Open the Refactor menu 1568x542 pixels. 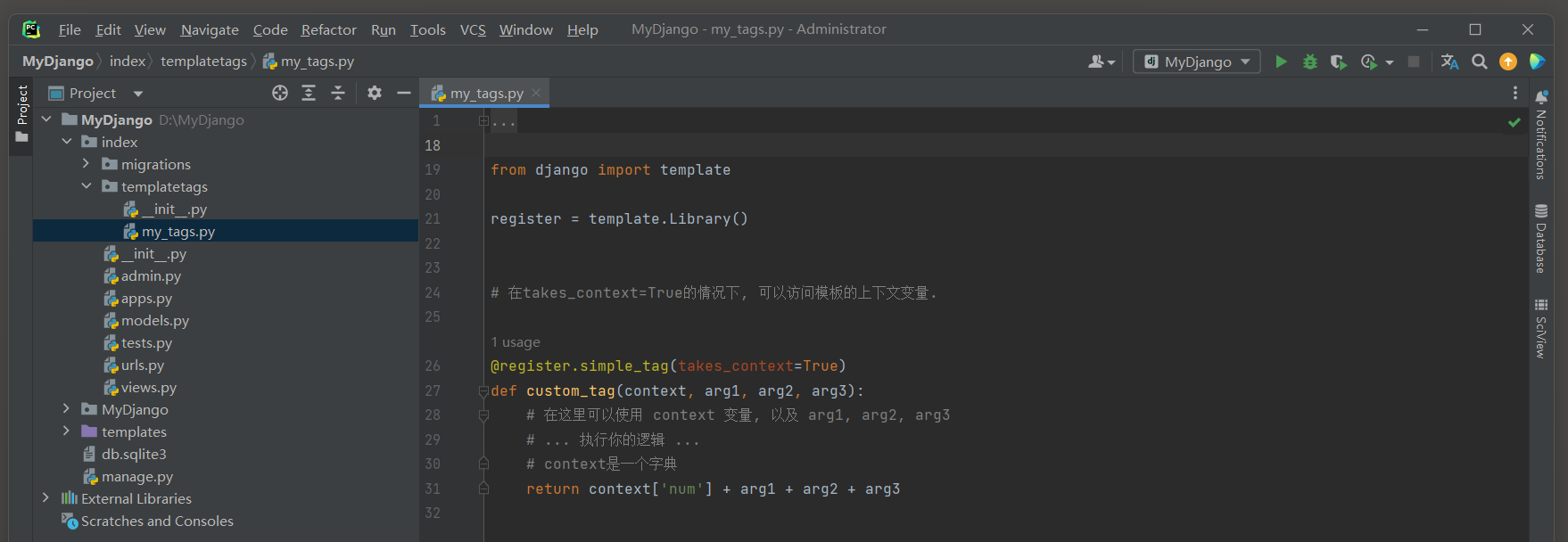328,29
